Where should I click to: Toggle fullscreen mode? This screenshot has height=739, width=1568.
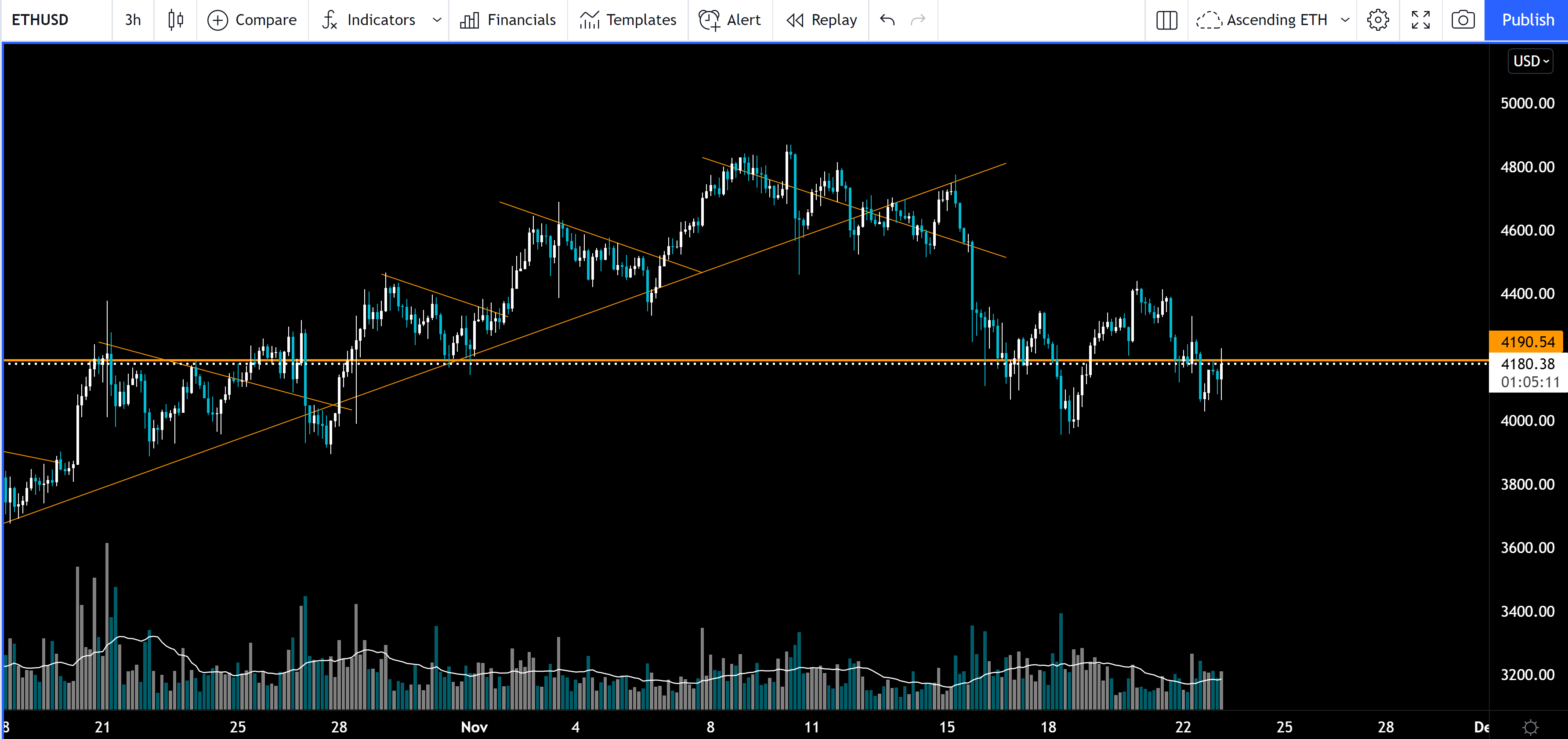[1421, 20]
